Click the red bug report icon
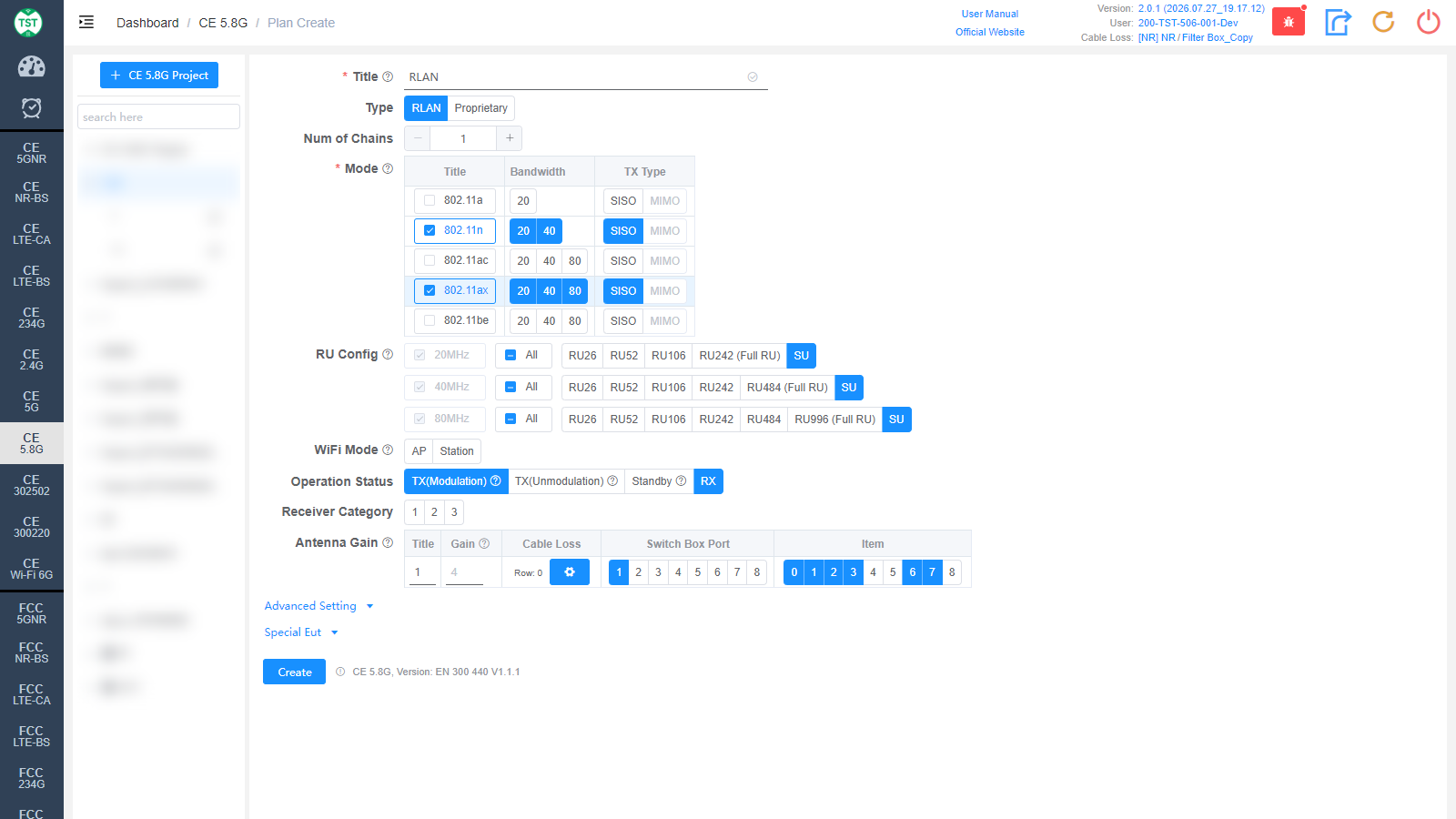 pyautogui.click(x=1288, y=22)
